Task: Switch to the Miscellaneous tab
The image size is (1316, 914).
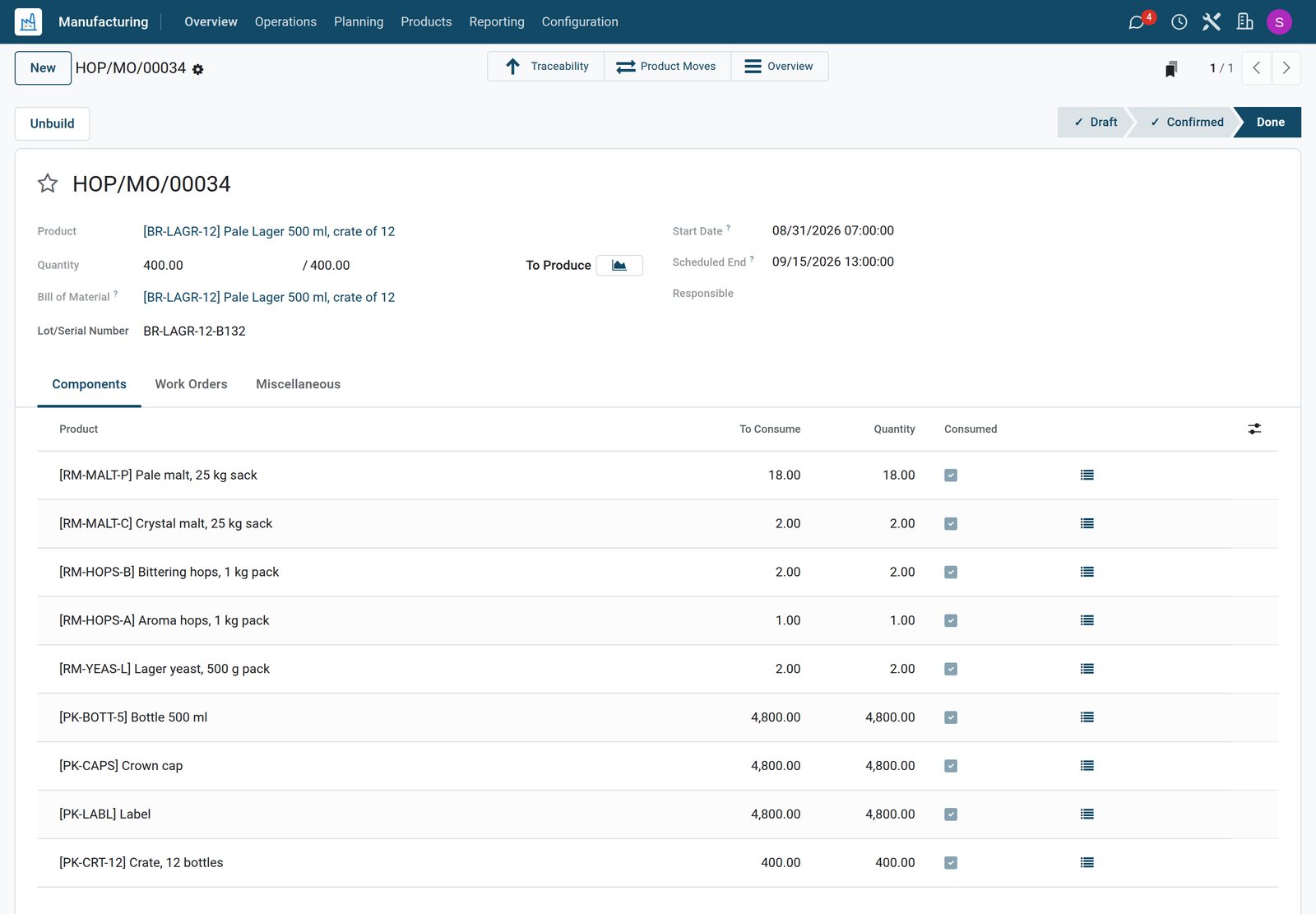Action: point(298,384)
